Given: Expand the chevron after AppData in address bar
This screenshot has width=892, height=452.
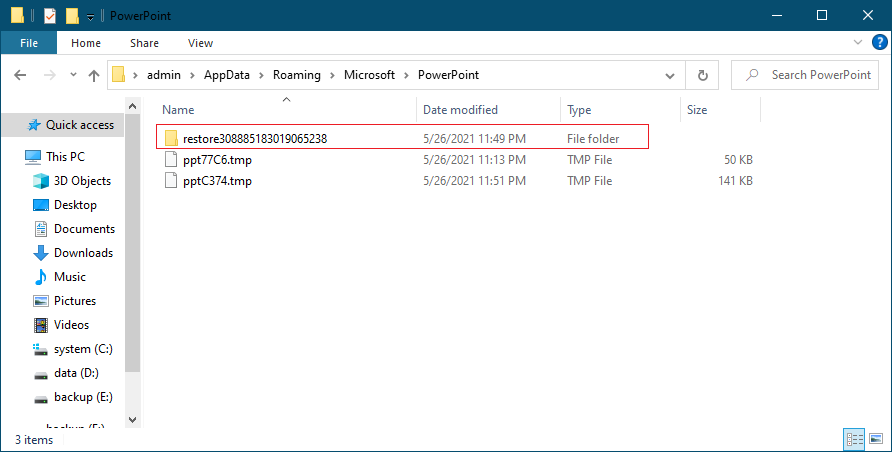Looking at the screenshot, I should pos(261,75).
